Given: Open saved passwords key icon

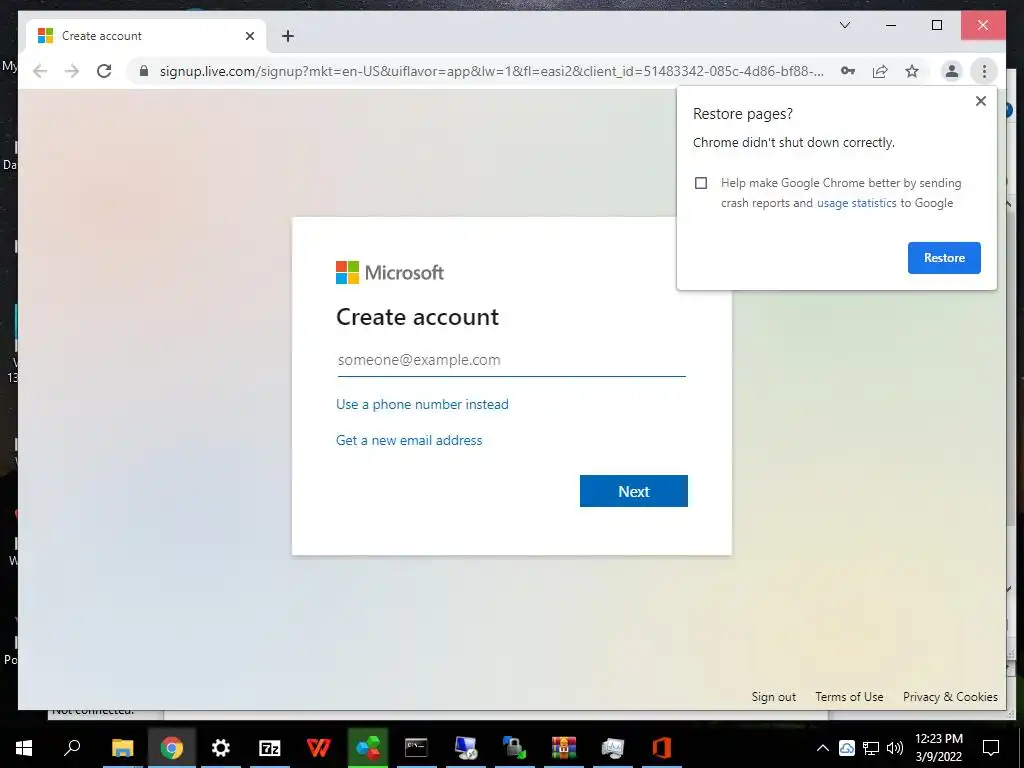Looking at the screenshot, I should 848,71.
